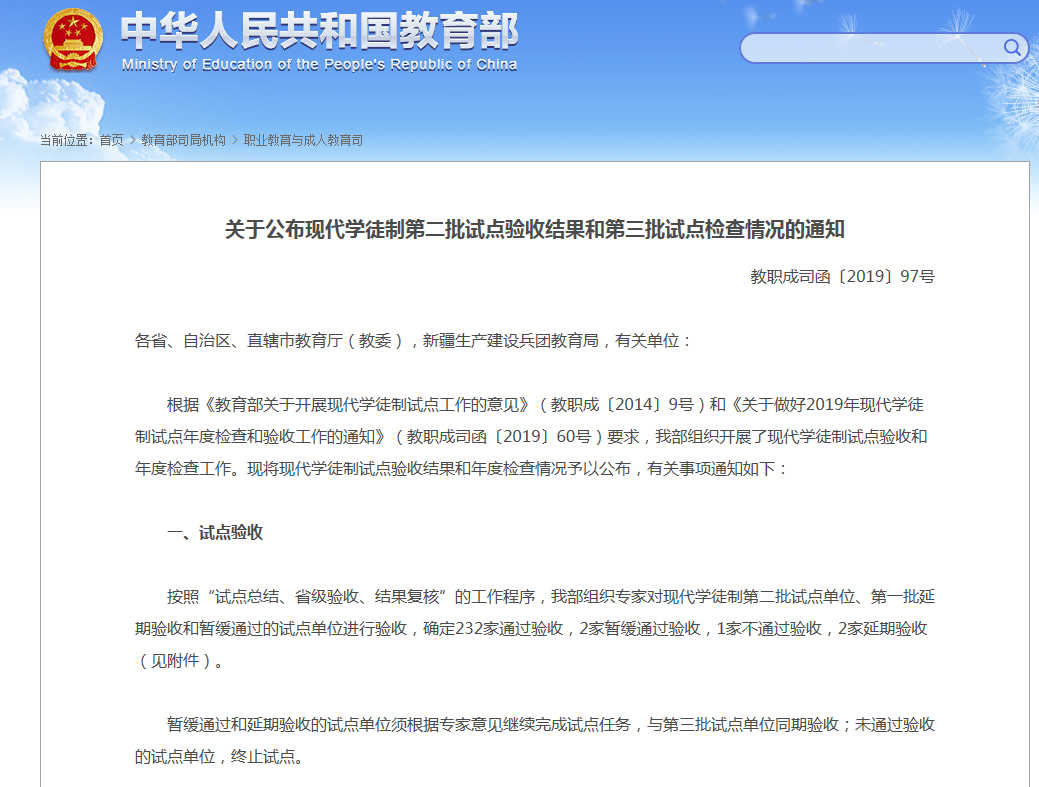Open 职业教育与成人教育司 breadcrumb link
Image resolution: width=1039 pixels, height=787 pixels.
(x=303, y=141)
